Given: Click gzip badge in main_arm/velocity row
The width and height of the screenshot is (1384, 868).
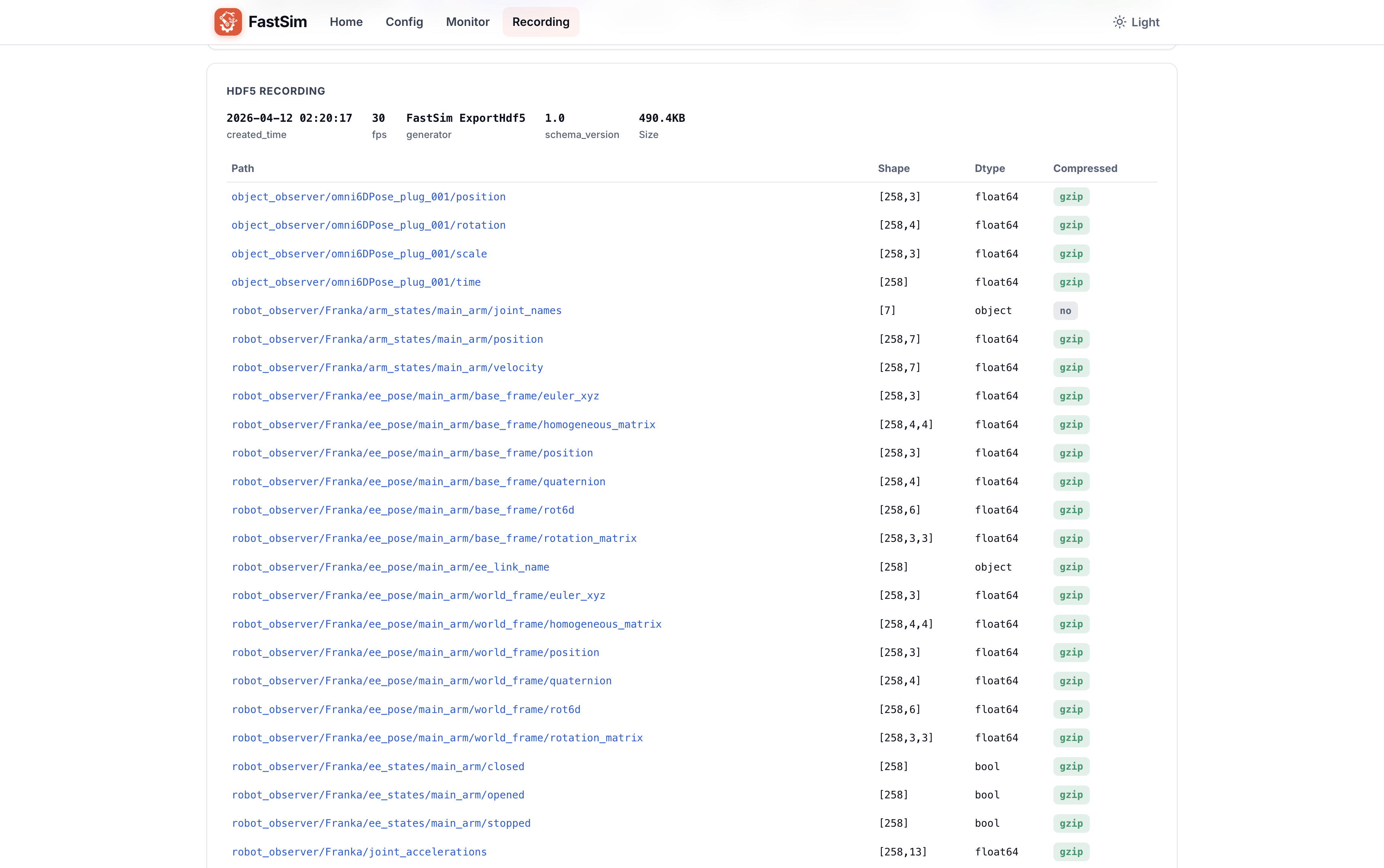Looking at the screenshot, I should [x=1071, y=367].
